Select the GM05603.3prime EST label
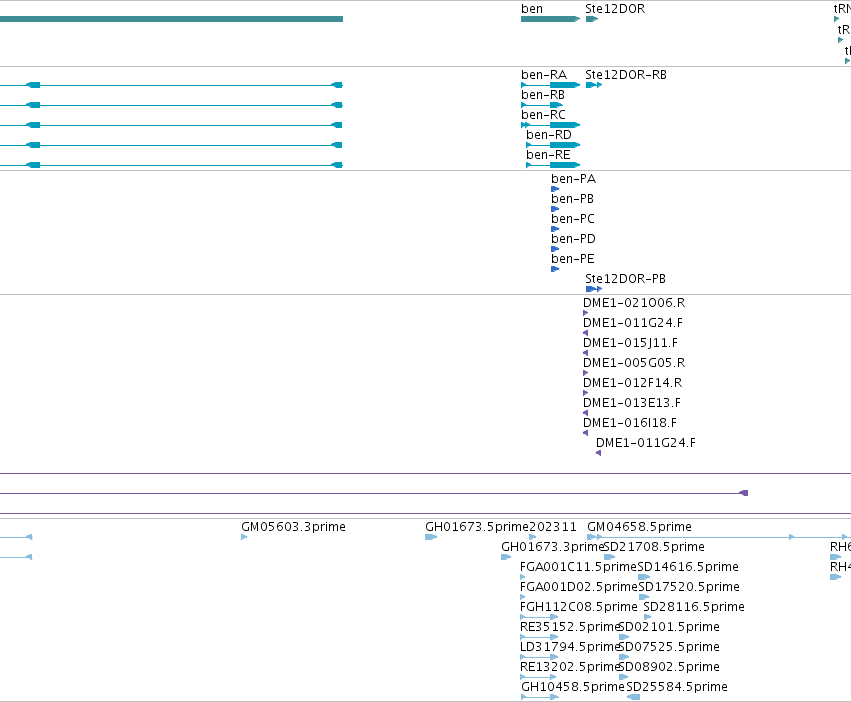The image size is (851, 702). [293, 527]
